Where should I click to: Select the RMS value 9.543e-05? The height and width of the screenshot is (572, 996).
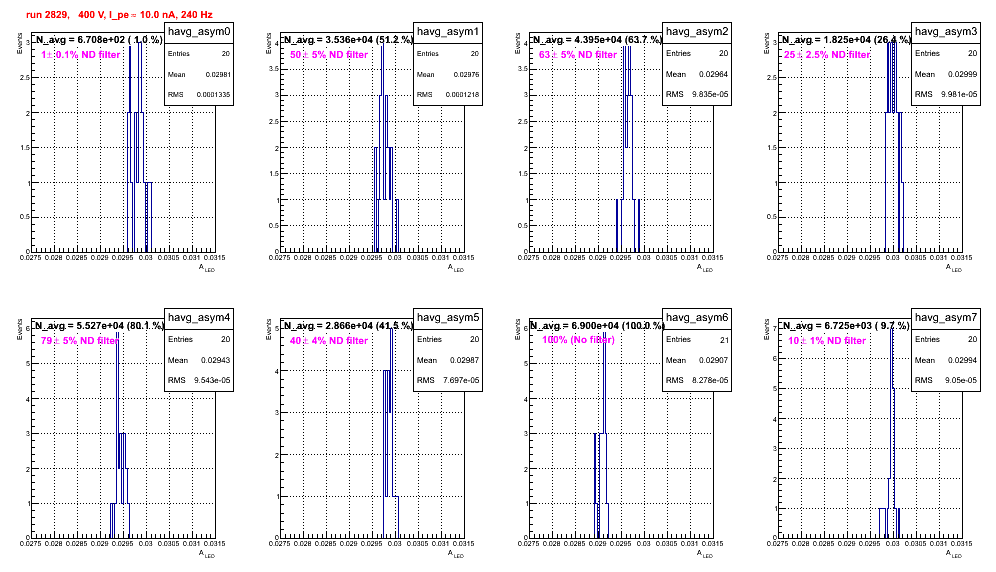[x=212, y=381]
